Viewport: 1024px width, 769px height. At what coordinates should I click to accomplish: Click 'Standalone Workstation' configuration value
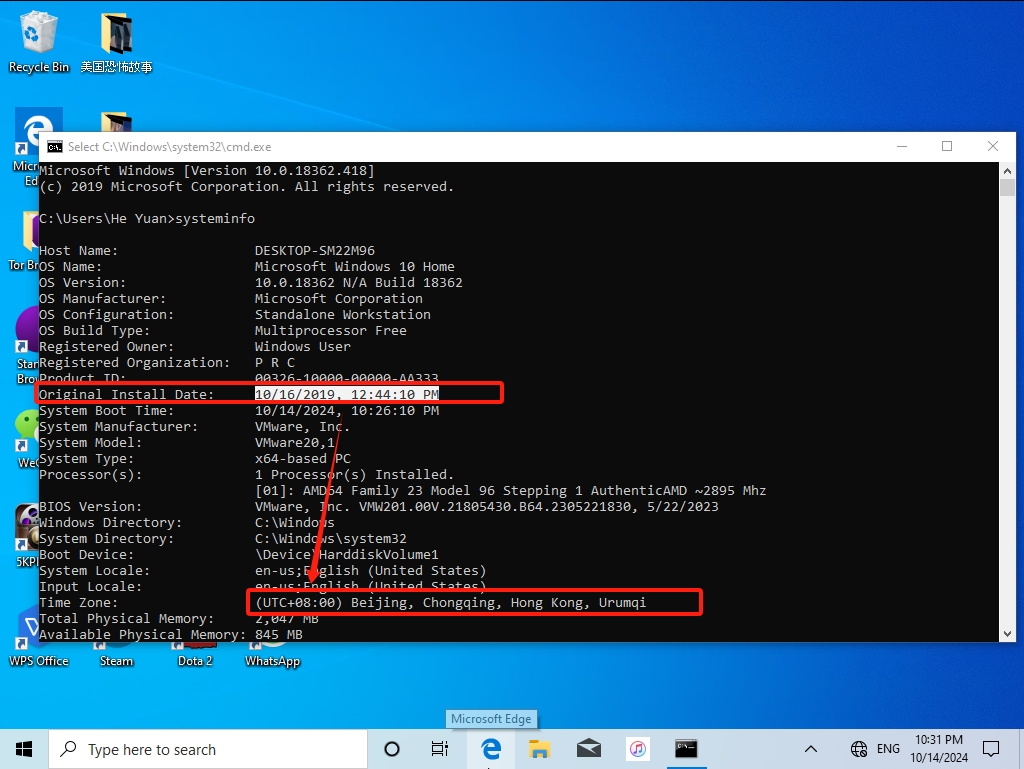pos(343,315)
